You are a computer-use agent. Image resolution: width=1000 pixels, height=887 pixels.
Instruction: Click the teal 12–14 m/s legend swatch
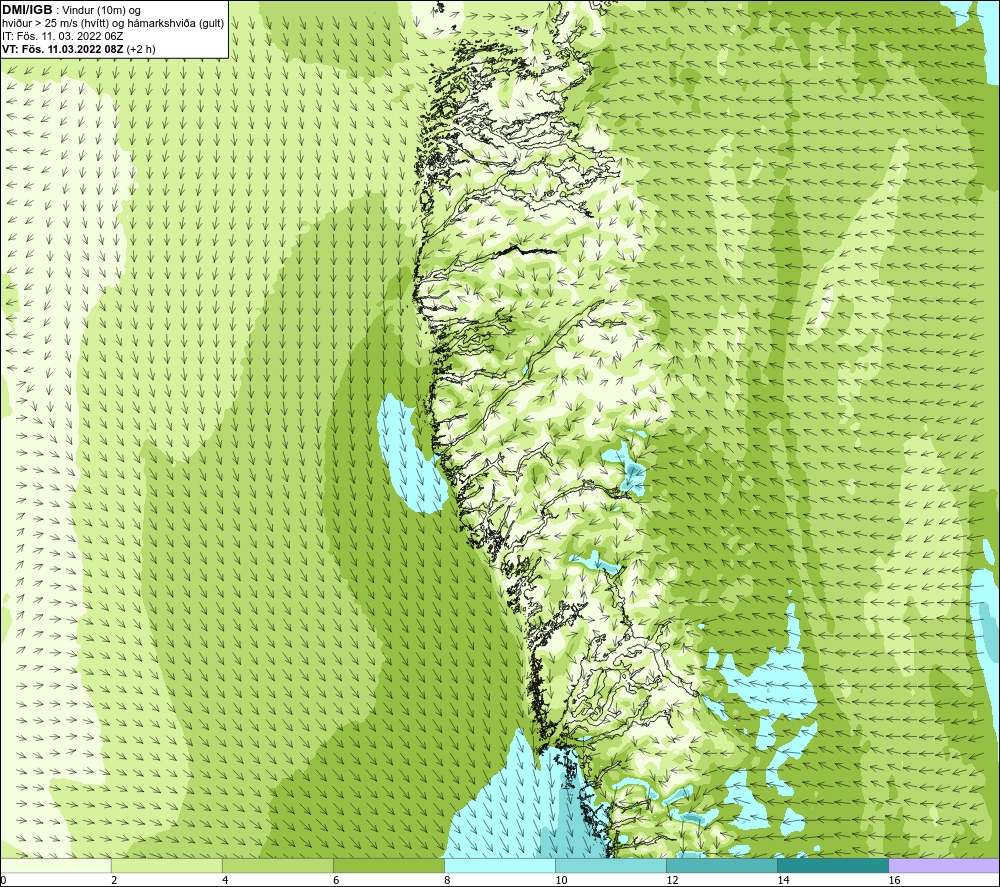pos(722,865)
